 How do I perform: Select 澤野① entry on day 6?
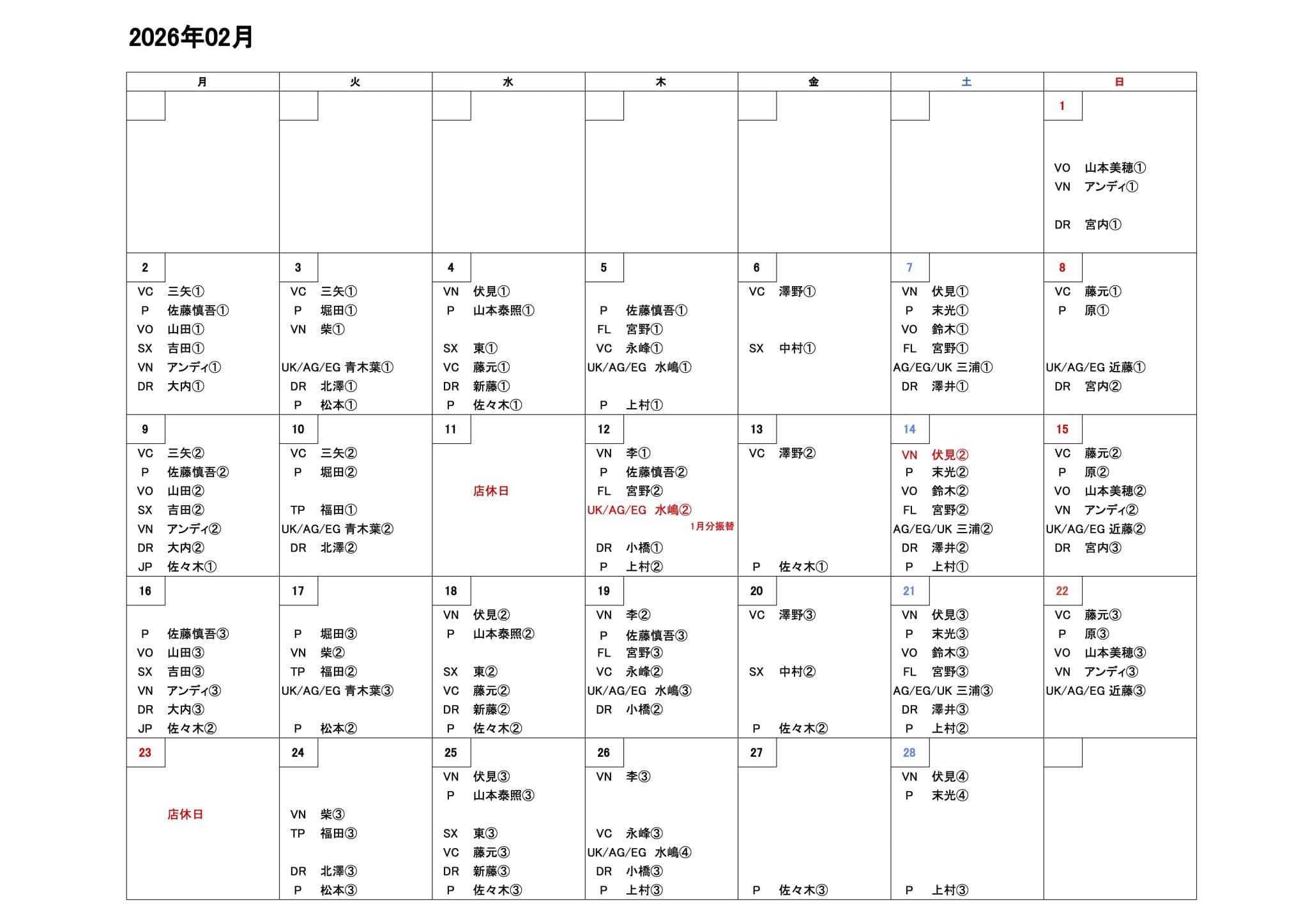(797, 291)
